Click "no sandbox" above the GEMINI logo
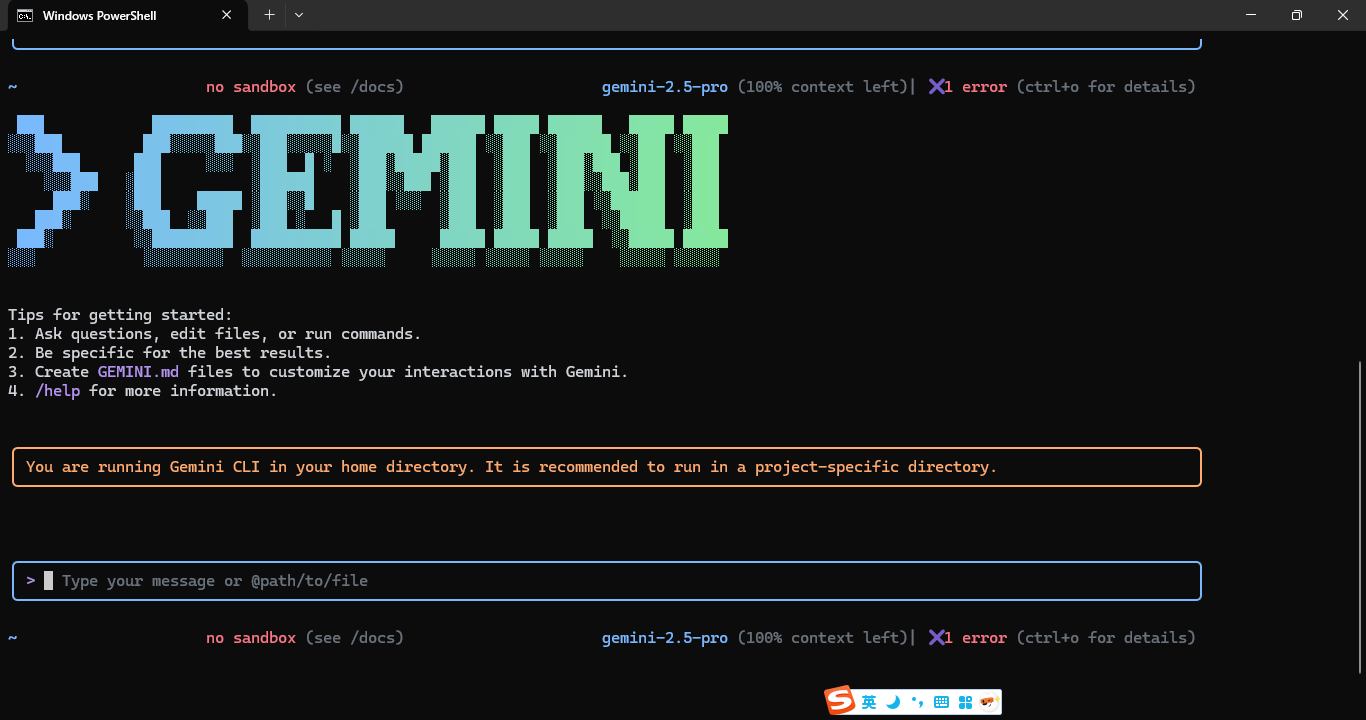The height and width of the screenshot is (720, 1366). click(251, 87)
